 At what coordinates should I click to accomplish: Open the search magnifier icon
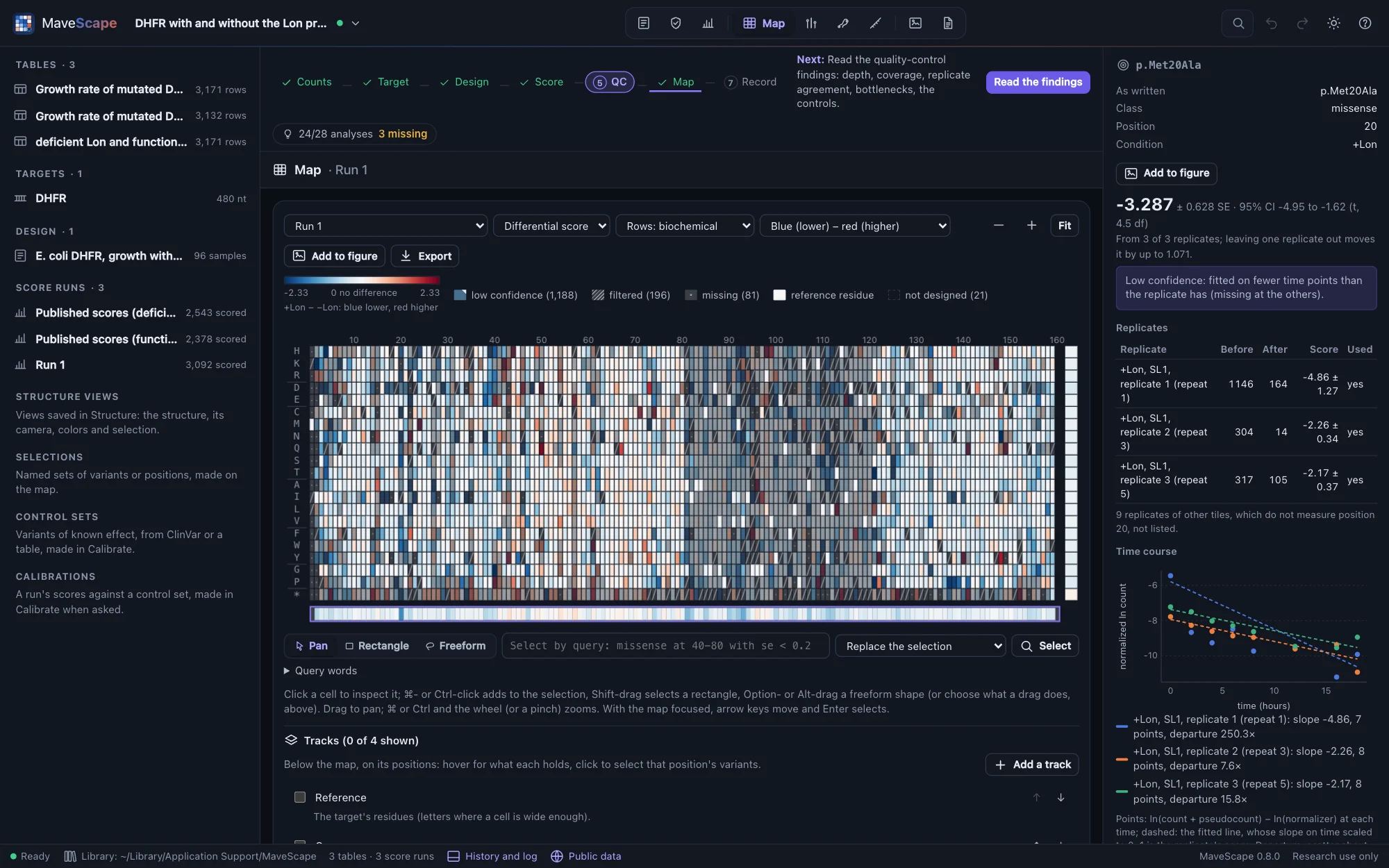[1238, 23]
